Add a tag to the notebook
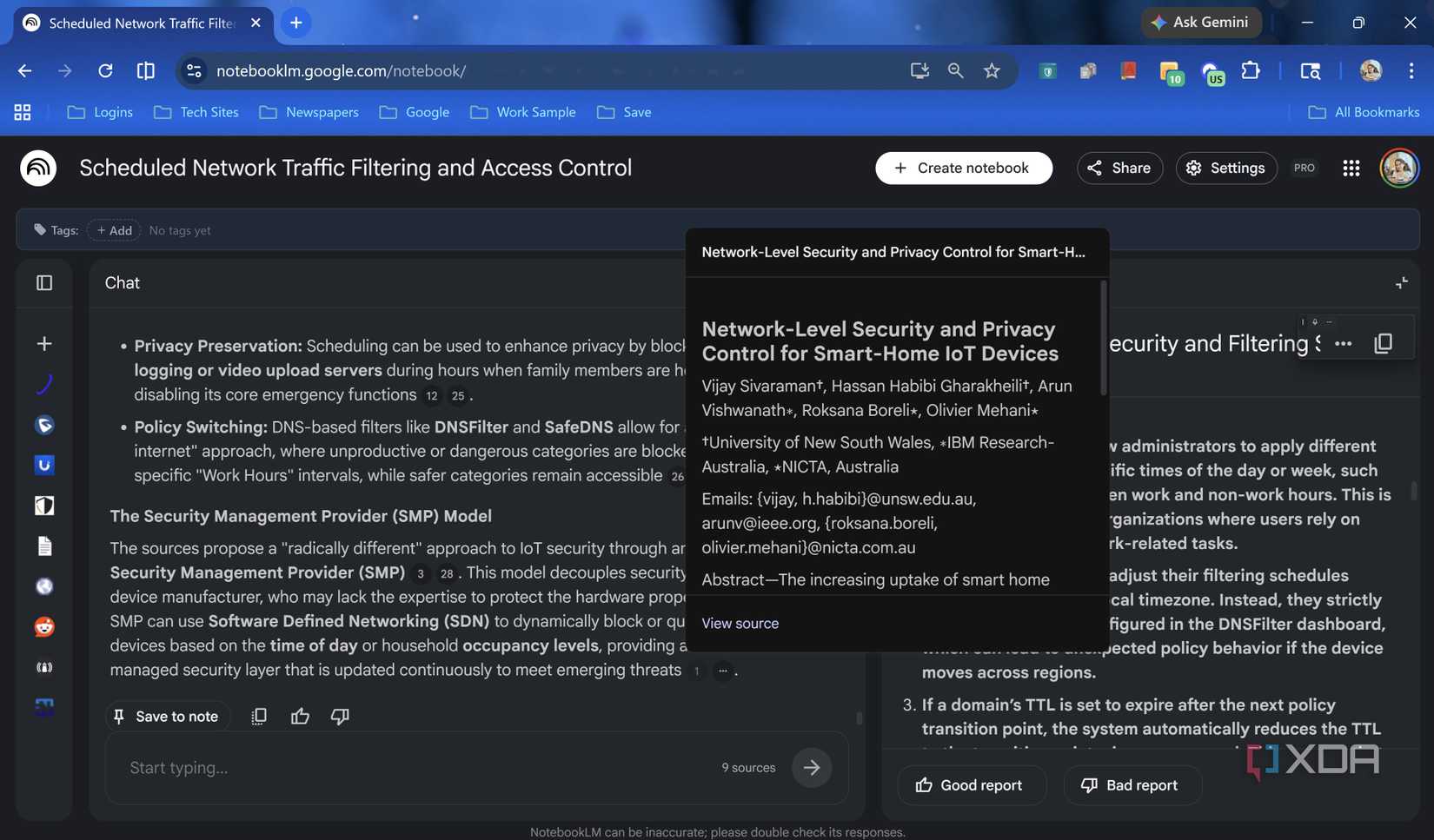 click(x=114, y=230)
